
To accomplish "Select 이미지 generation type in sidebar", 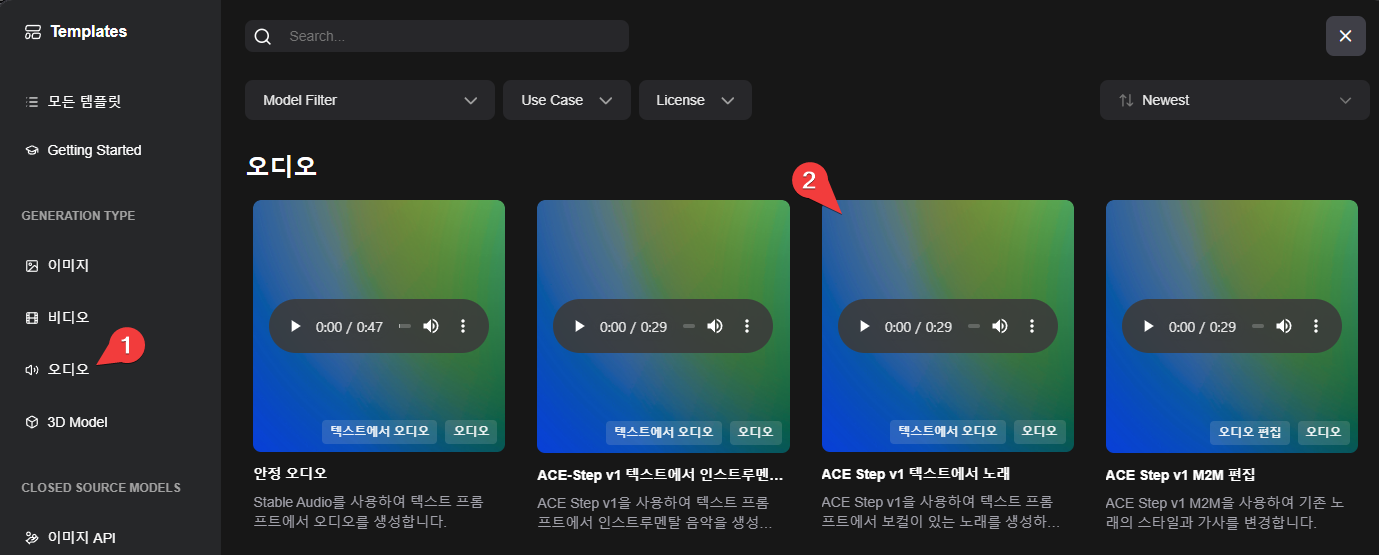I will 68,266.
